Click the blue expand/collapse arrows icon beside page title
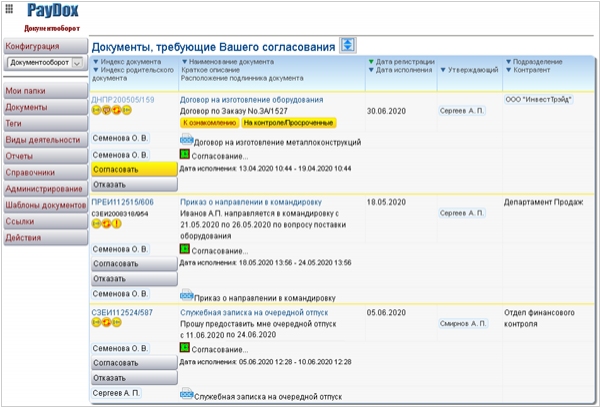The width and height of the screenshot is (600, 407). 348,45
